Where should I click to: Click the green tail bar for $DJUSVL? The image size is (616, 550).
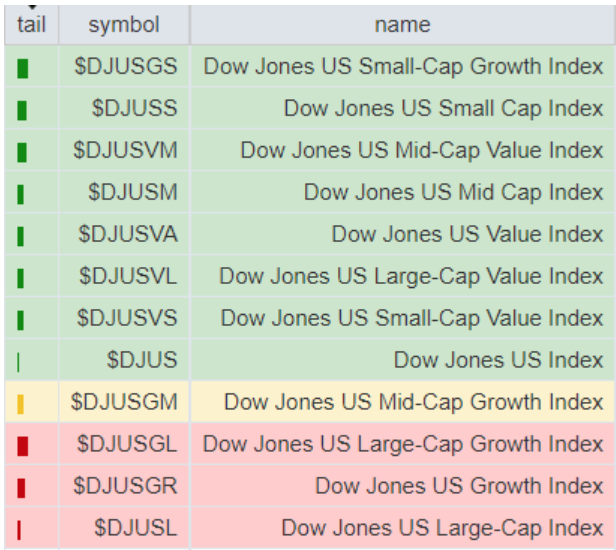pos(21,278)
